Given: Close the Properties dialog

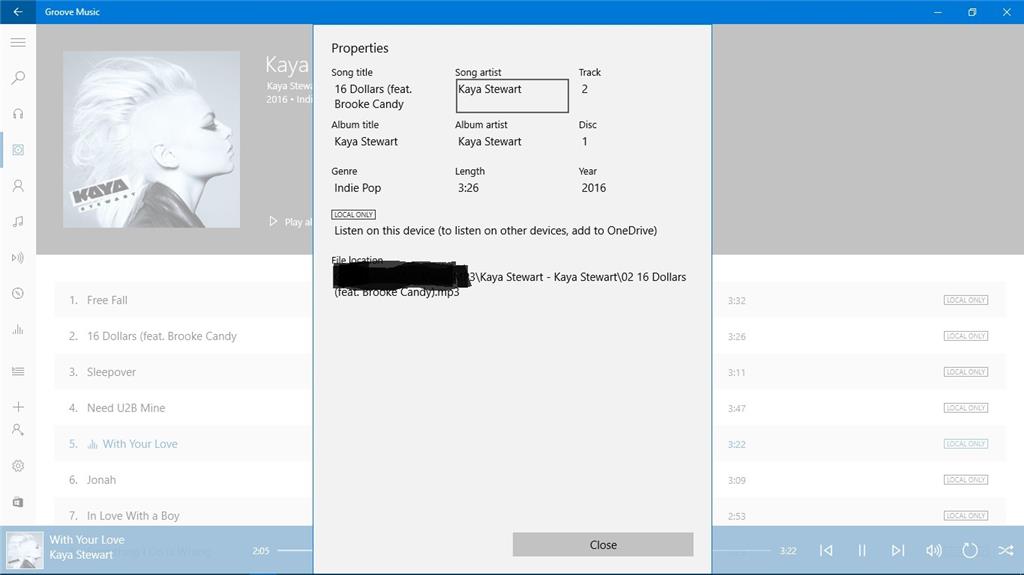Looking at the screenshot, I should 603,544.
